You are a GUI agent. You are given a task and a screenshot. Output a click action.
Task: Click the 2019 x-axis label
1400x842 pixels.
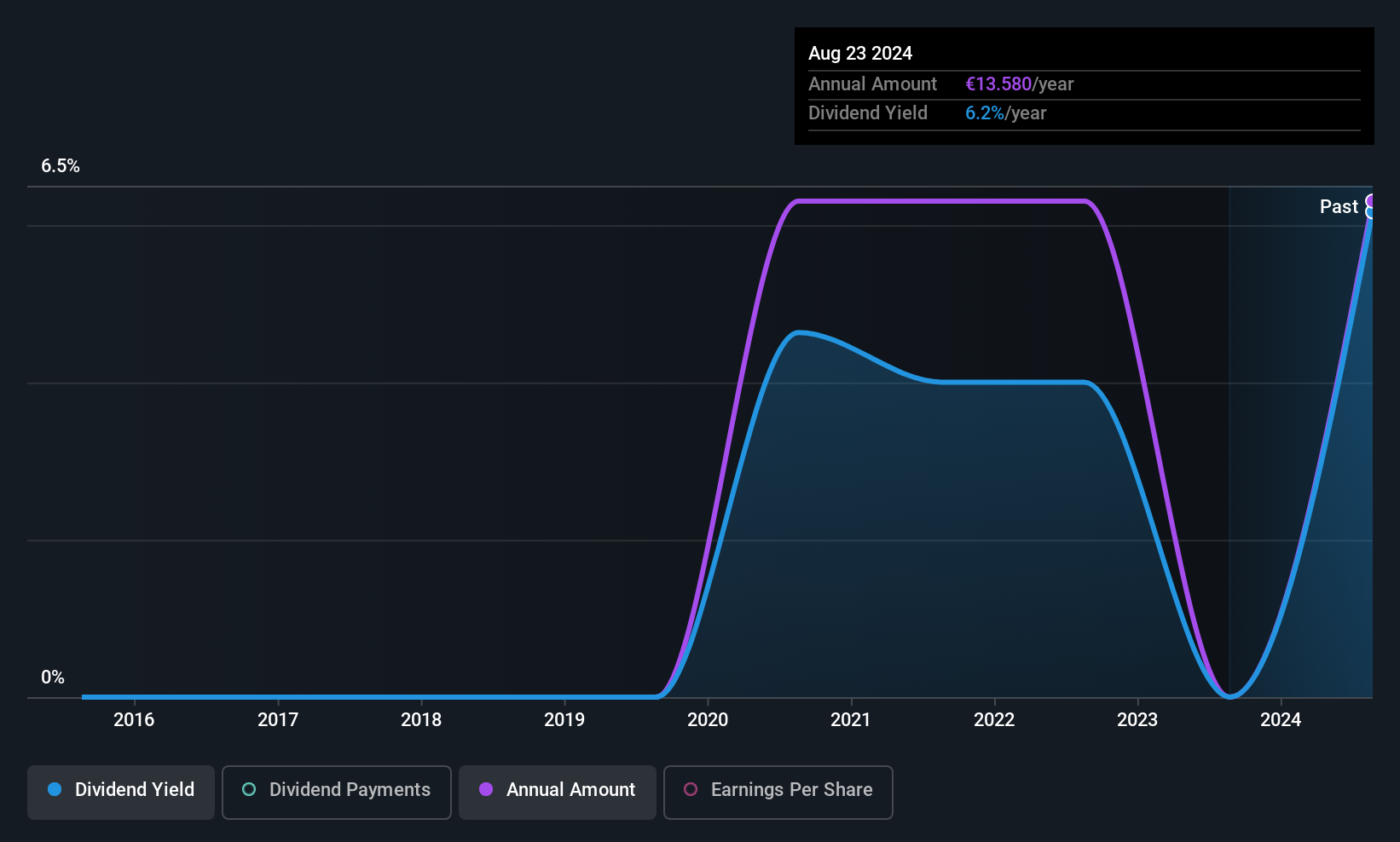pos(564,719)
